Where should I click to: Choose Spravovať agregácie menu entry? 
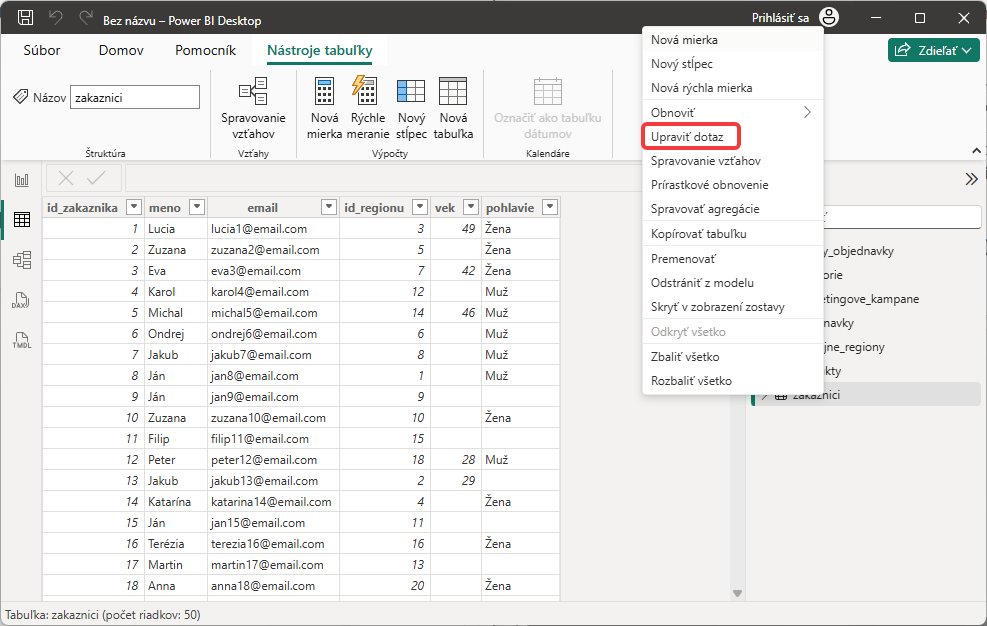733,208
